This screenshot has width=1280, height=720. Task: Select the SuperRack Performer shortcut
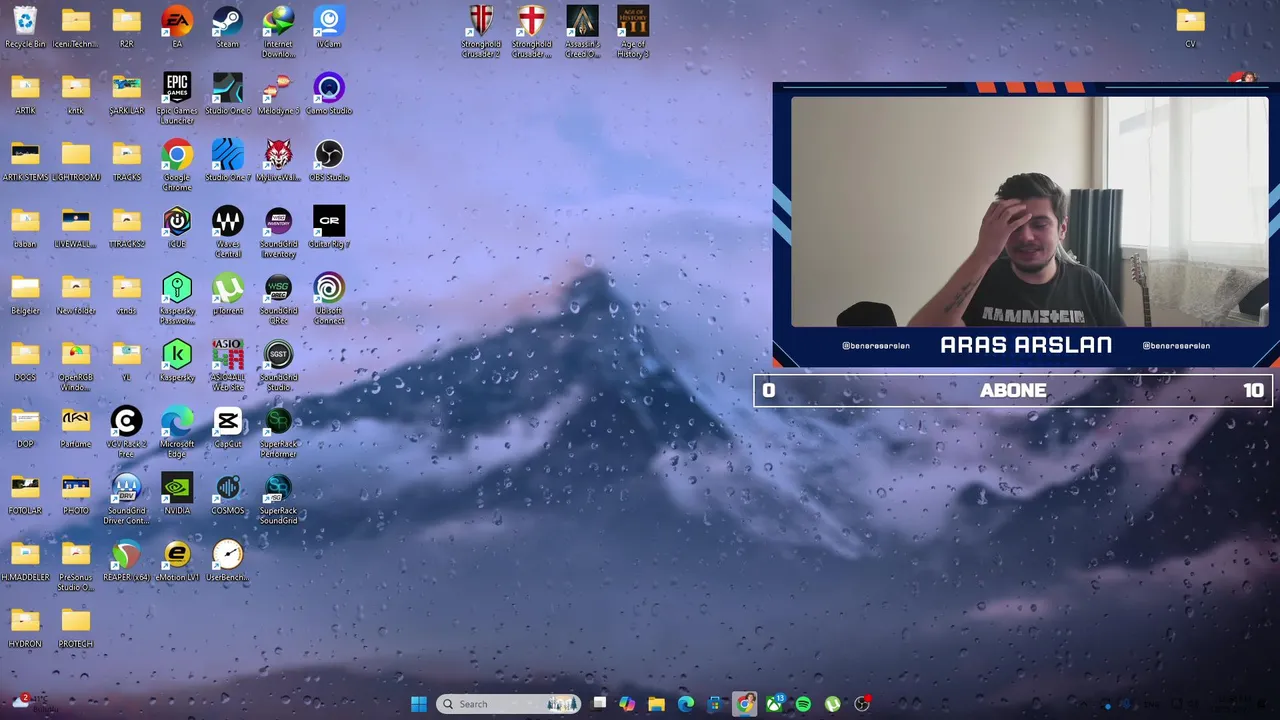pos(278,432)
